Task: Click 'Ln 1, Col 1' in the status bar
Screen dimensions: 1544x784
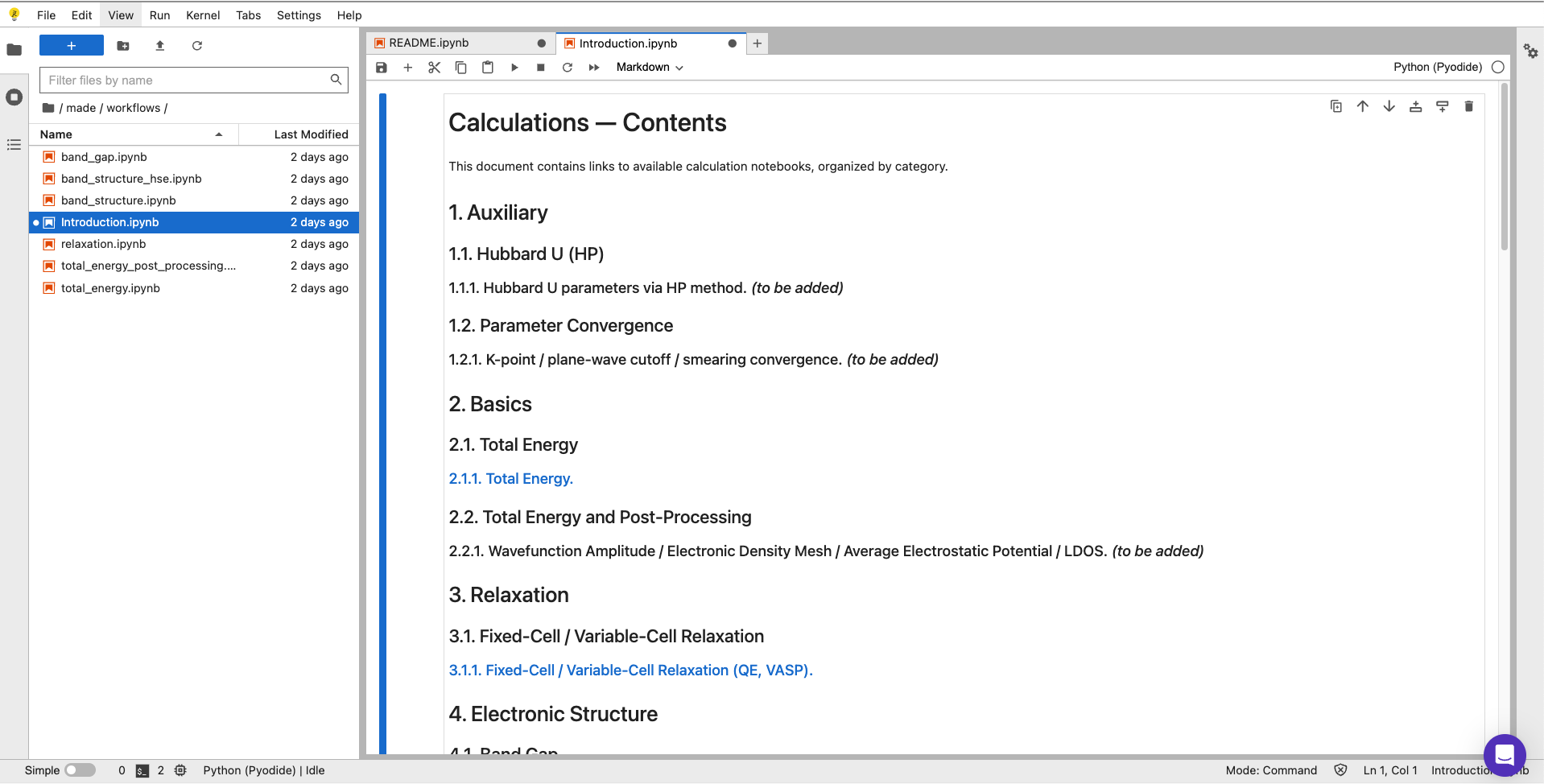Action: tap(1390, 770)
